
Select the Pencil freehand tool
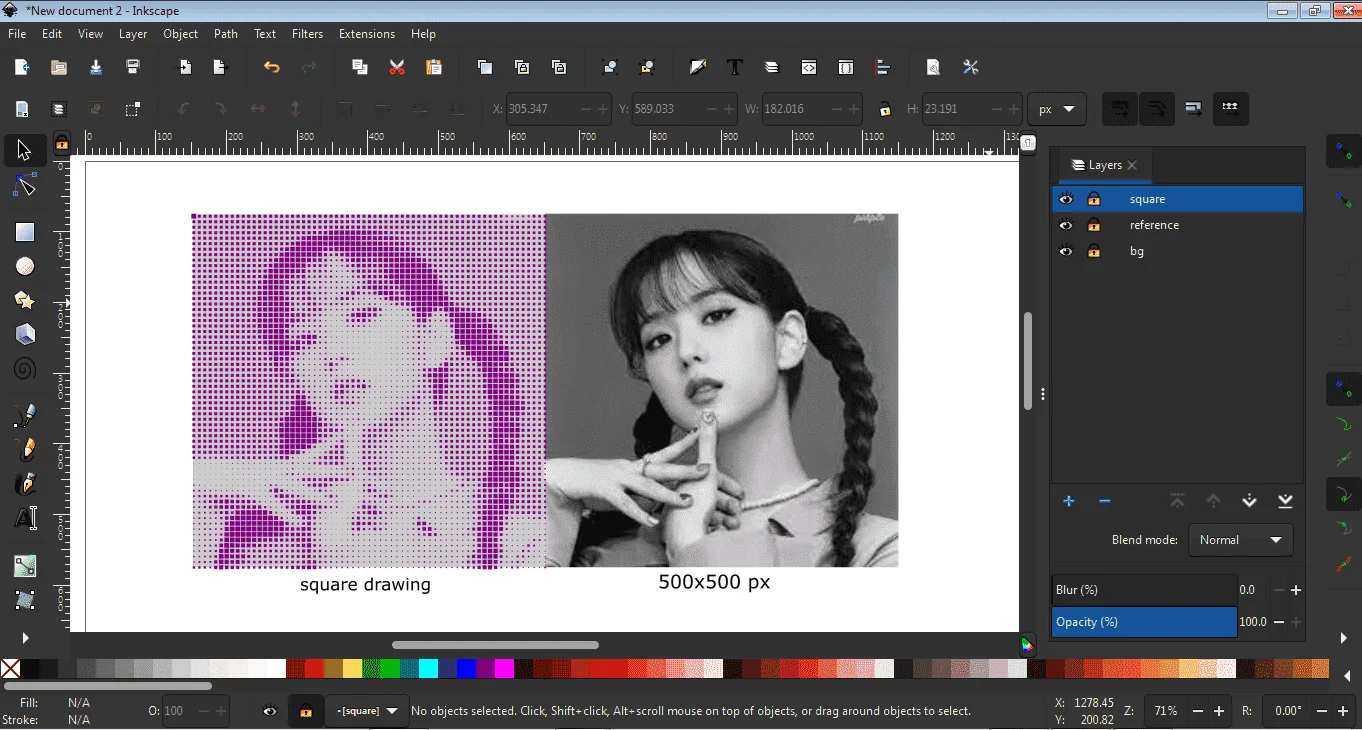tap(25, 450)
